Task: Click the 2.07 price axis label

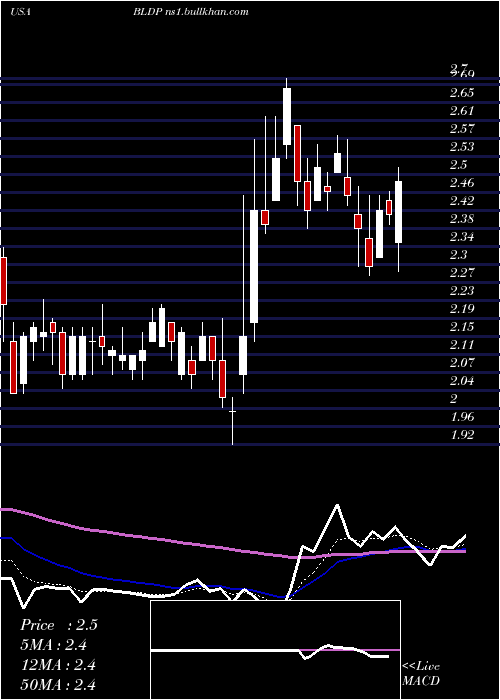Action: pos(462,362)
